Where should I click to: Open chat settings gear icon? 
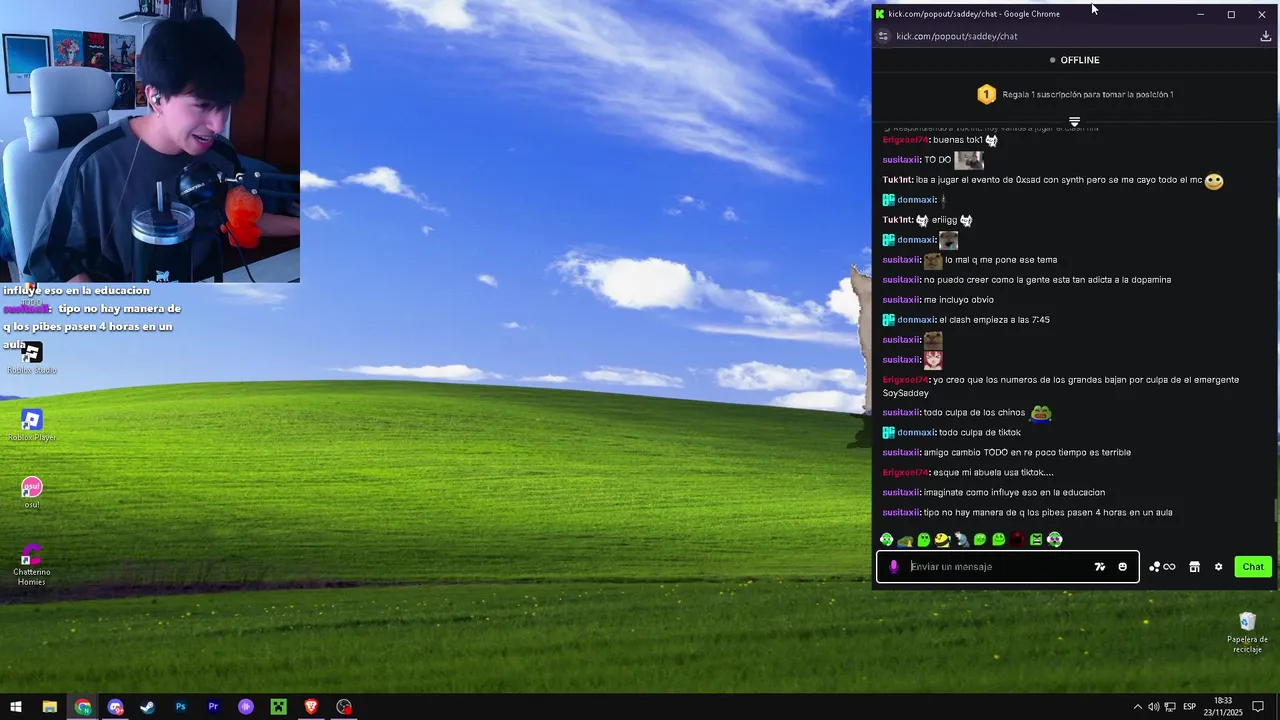[1218, 566]
